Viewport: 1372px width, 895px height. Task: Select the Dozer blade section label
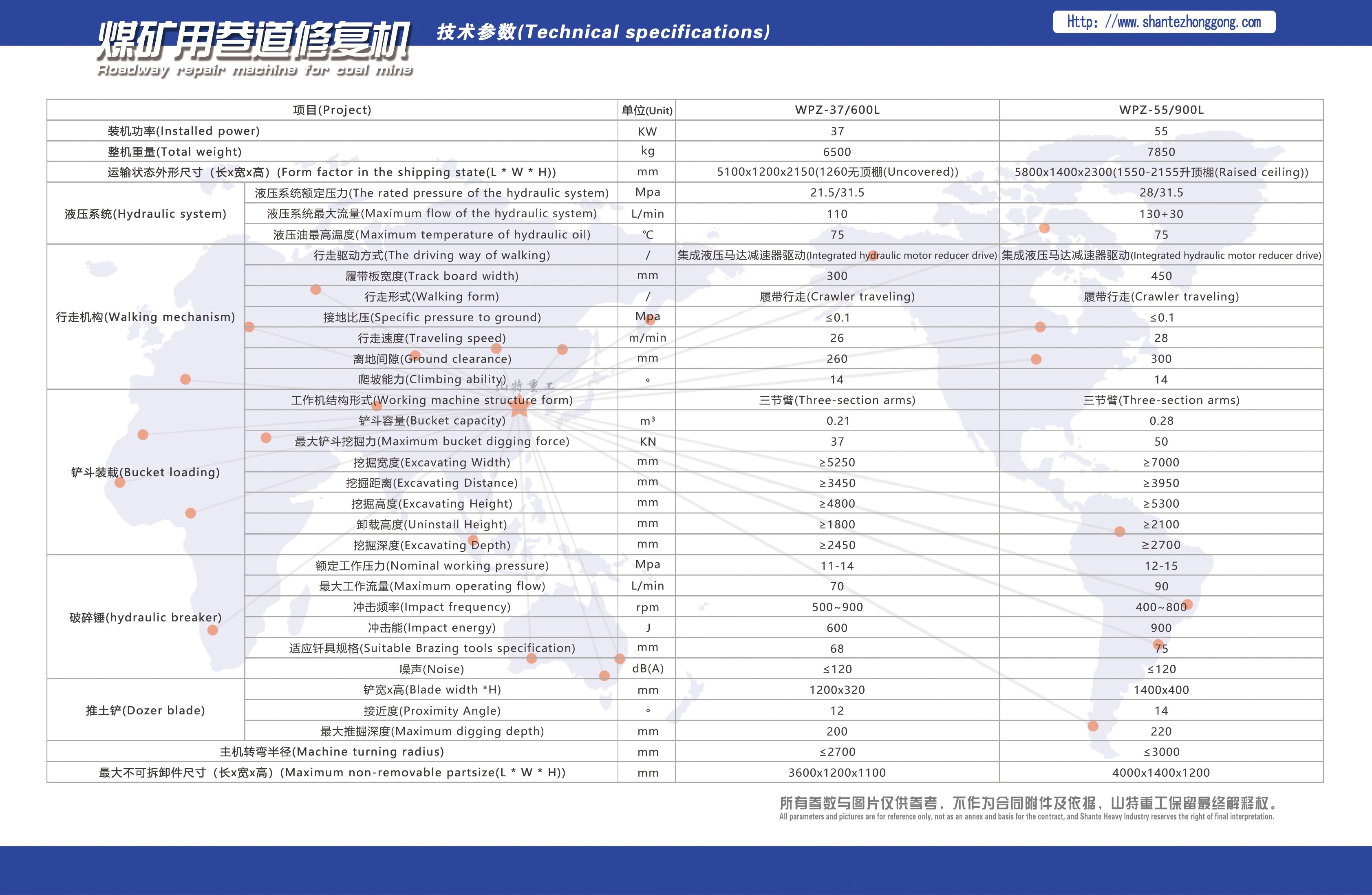click(x=146, y=710)
